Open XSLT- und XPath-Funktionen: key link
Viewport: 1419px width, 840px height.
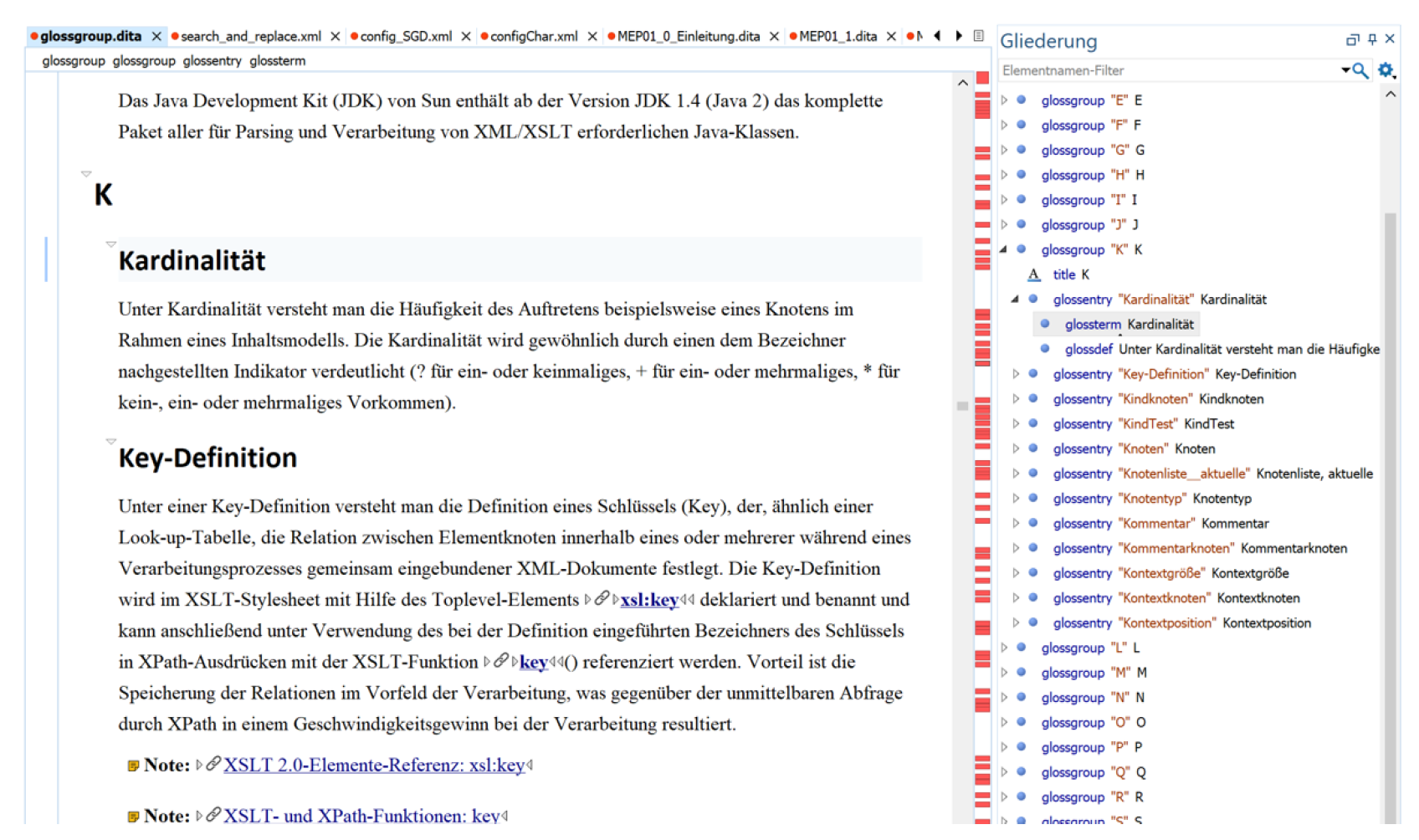(x=361, y=815)
